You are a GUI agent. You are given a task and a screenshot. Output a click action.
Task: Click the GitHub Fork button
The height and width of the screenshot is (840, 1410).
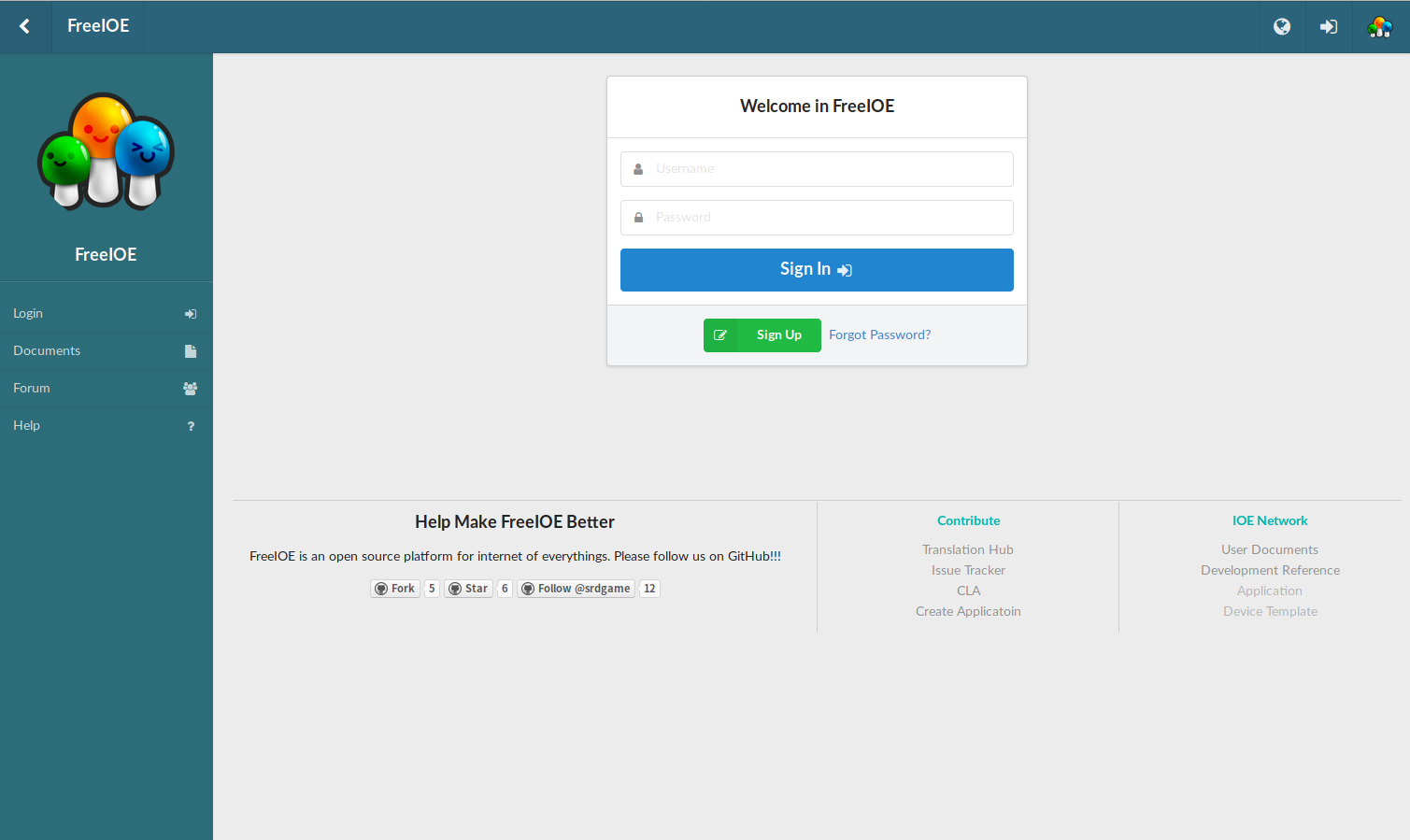click(x=395, y=589)
